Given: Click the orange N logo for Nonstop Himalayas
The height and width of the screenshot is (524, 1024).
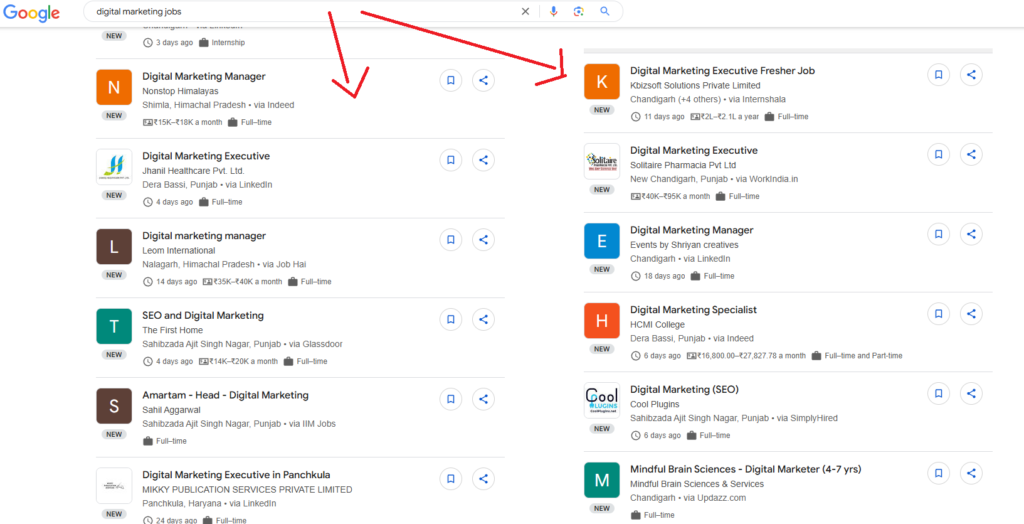Looking at the screenshot, I should tap(114, 87).
